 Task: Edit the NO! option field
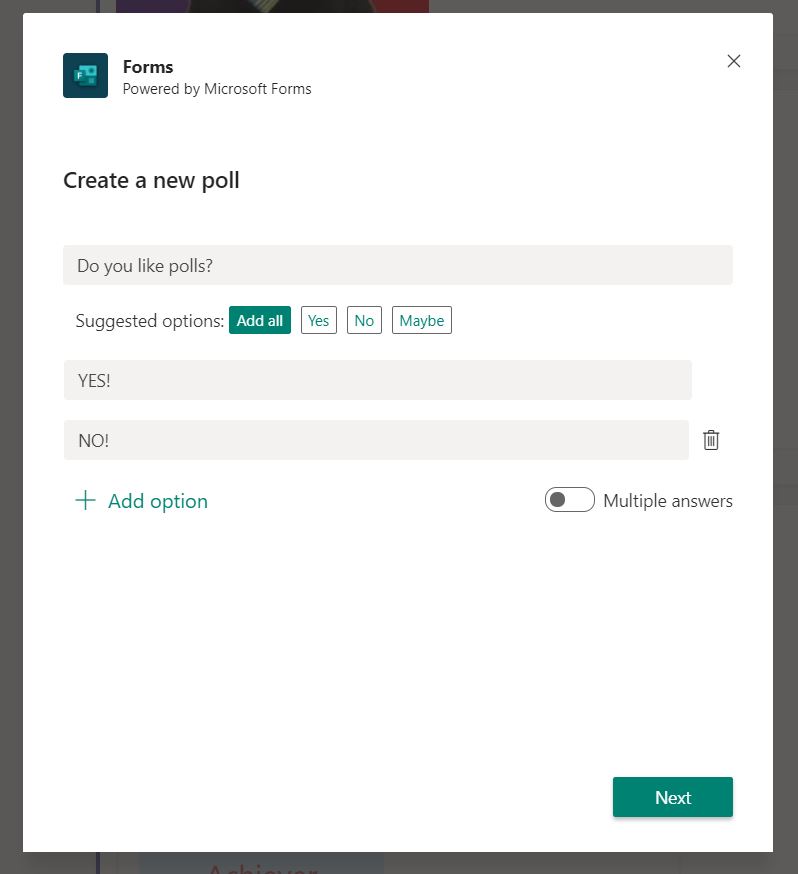pos(376,440)
